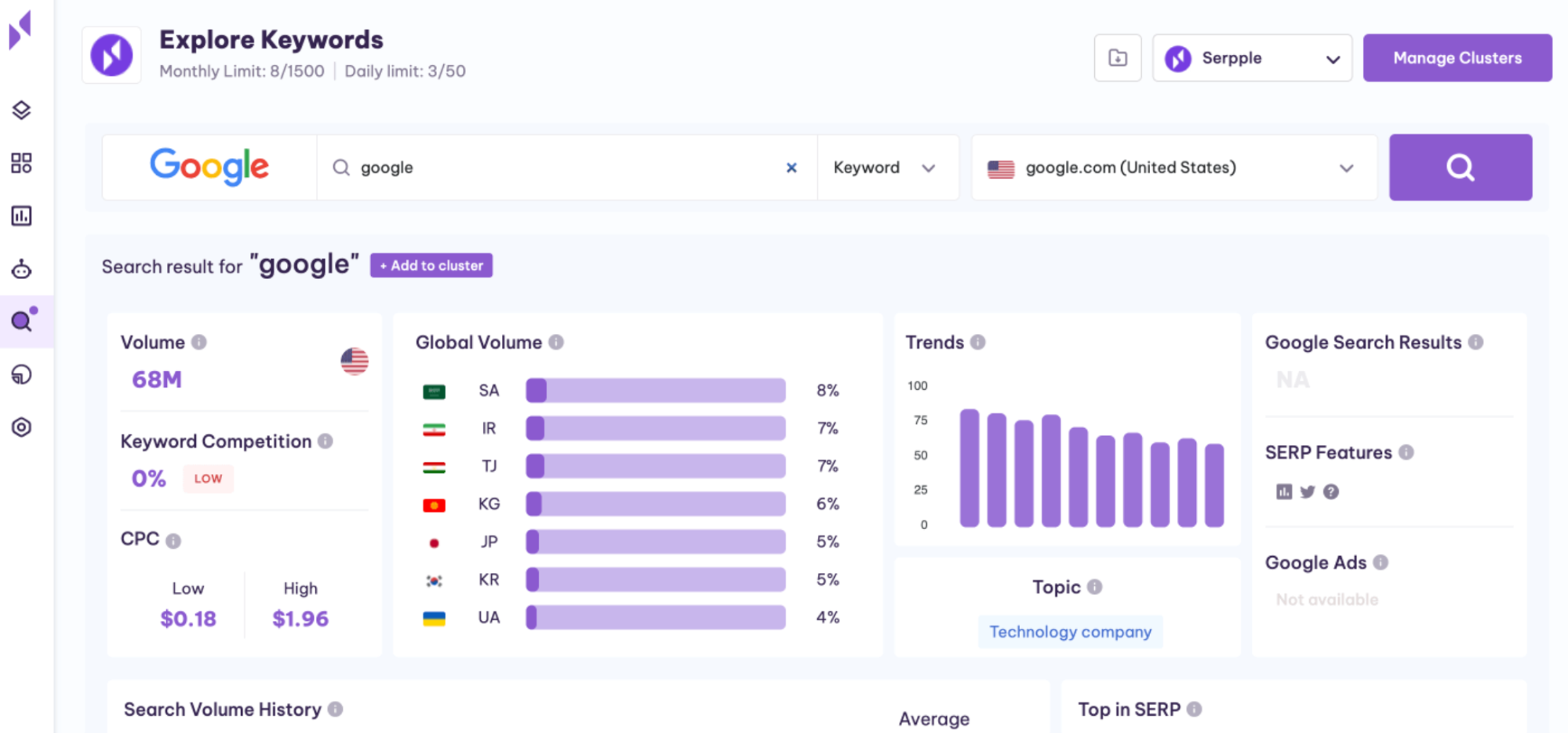
Task: Open the Serpple project dropdown
Action: [1252, 57]
